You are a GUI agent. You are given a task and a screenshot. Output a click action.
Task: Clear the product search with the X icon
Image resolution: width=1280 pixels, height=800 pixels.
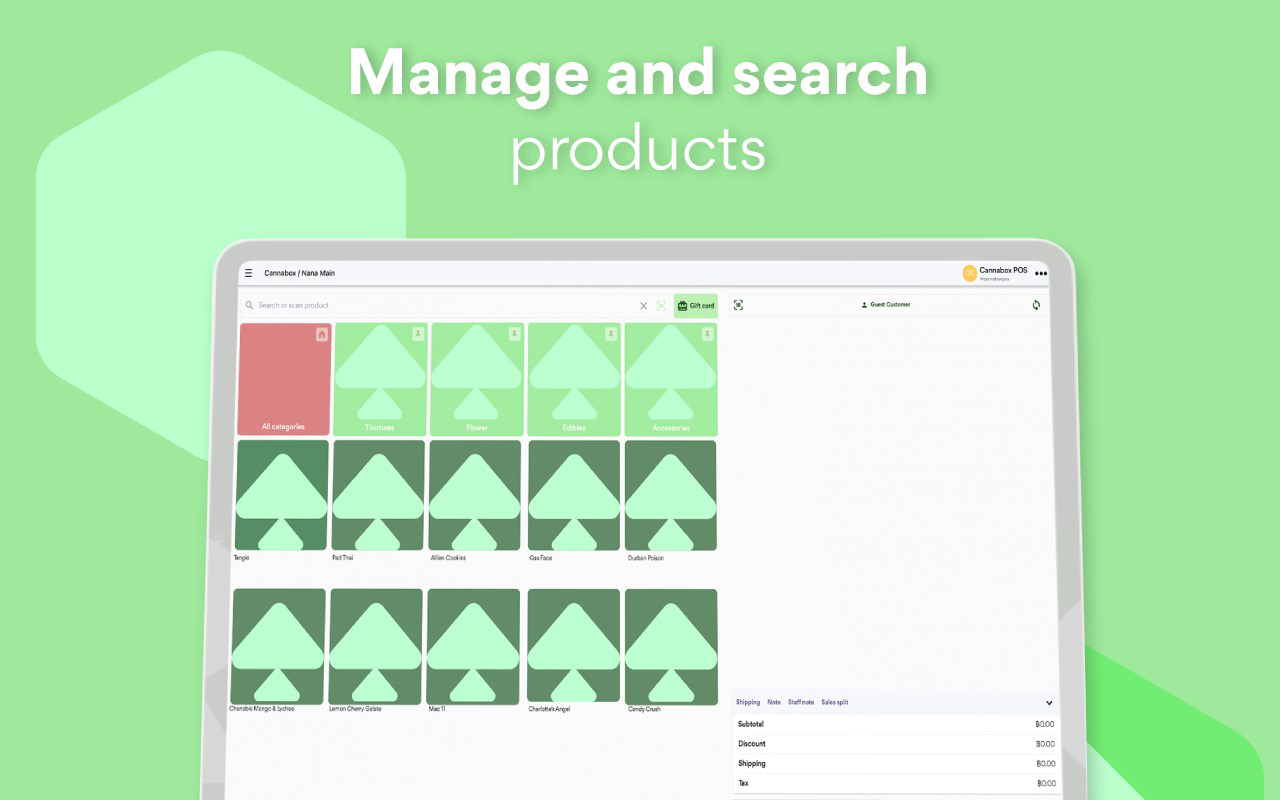click(644, 306)
